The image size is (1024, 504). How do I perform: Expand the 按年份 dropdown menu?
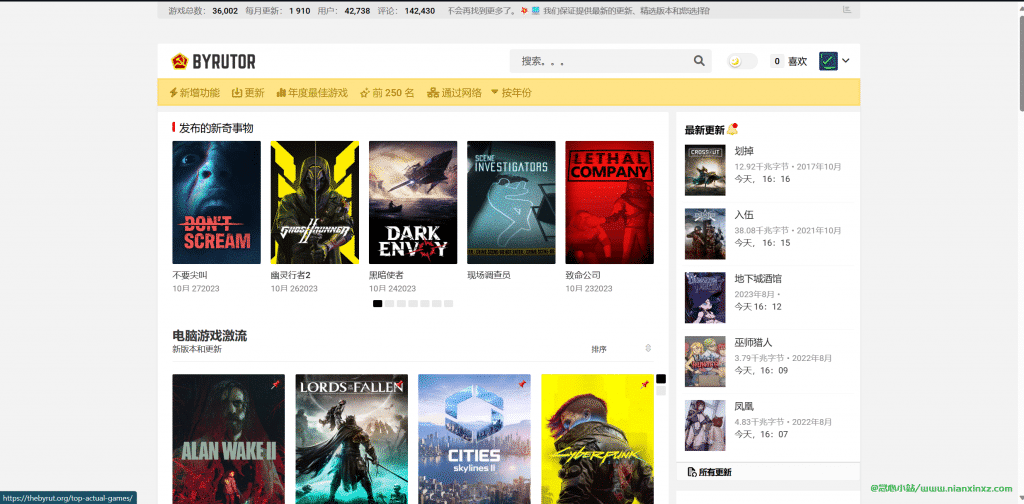[511, 93]
